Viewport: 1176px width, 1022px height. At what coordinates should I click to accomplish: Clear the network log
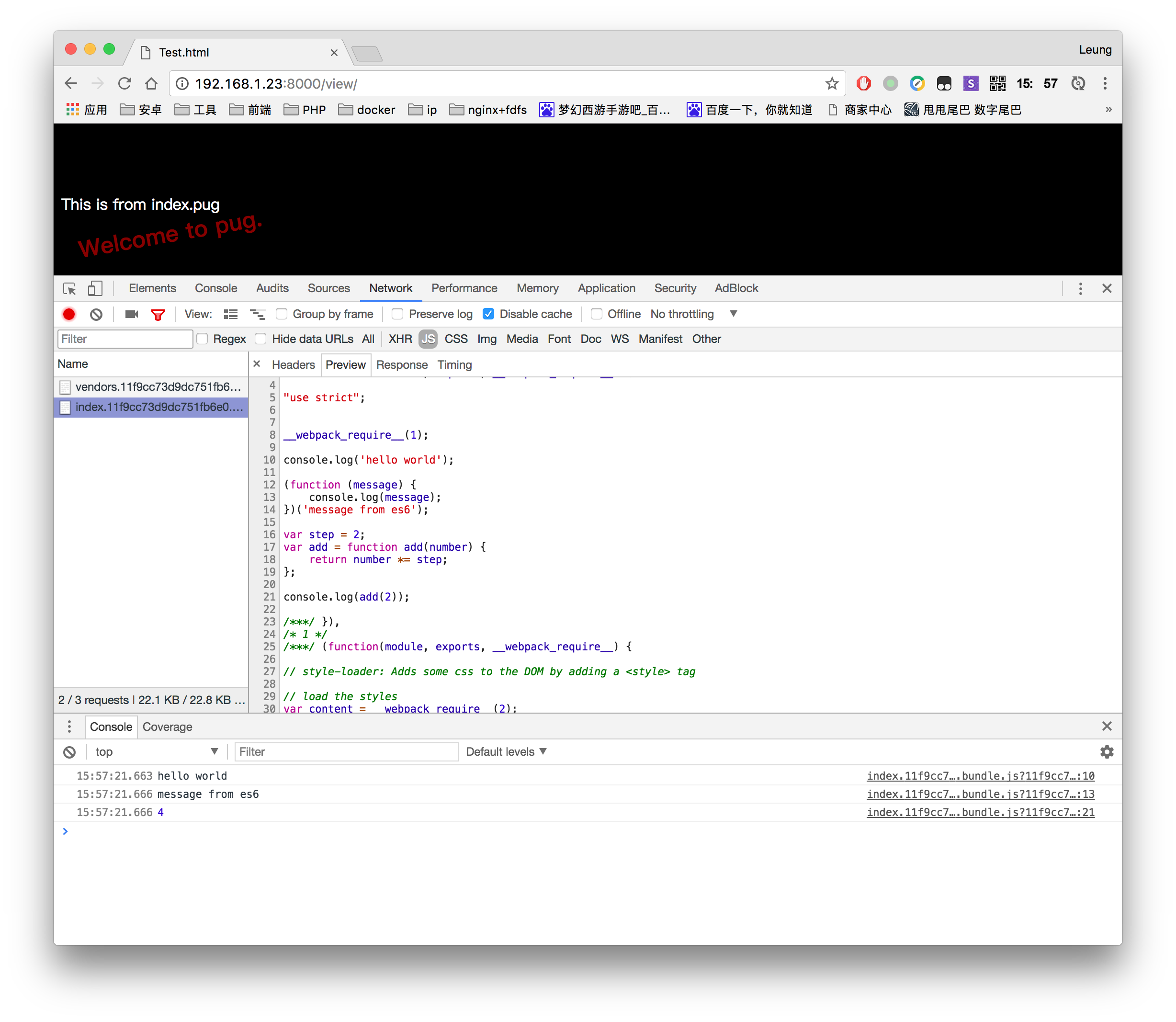tap(96, 314)
